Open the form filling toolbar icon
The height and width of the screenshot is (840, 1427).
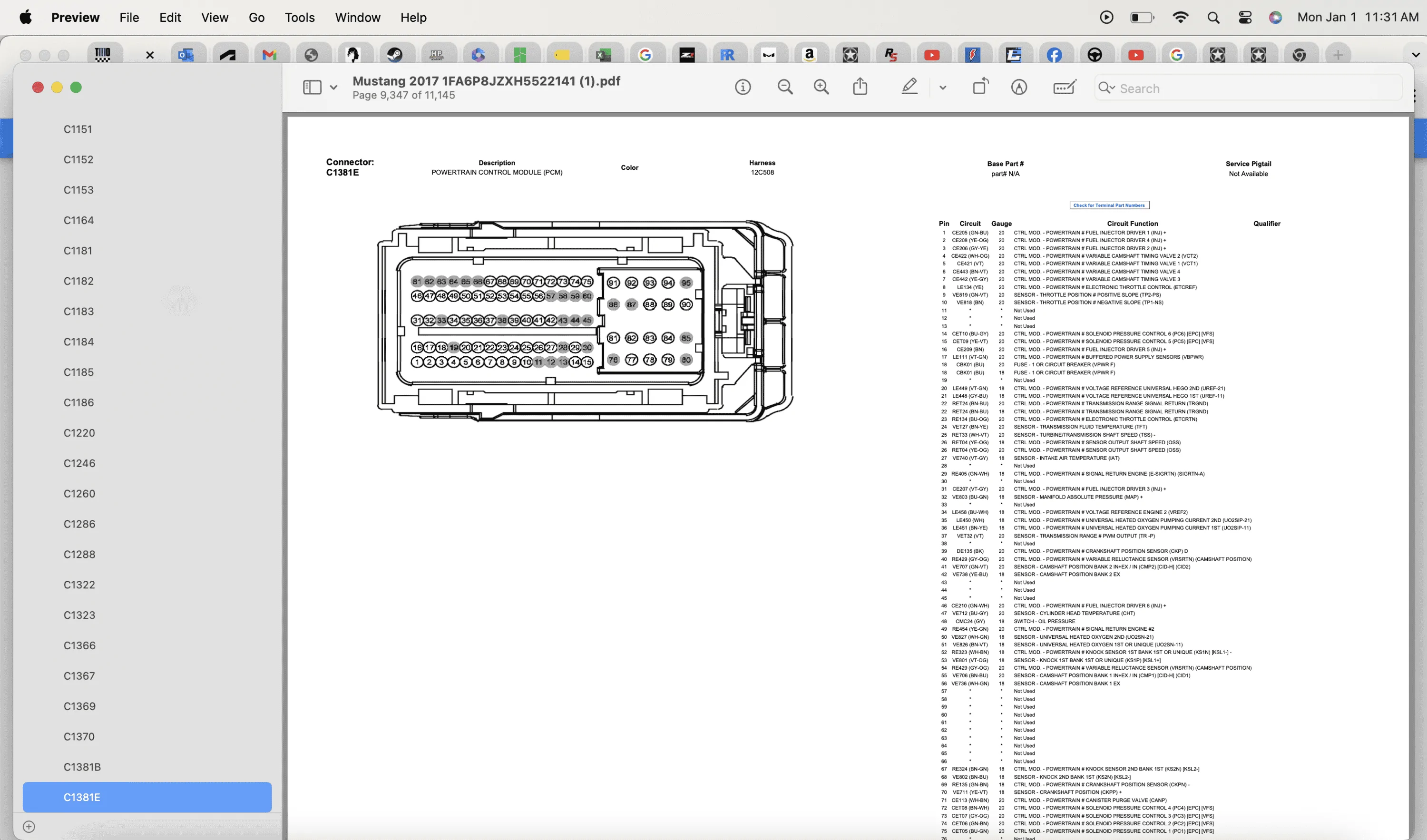point(1065,87)
